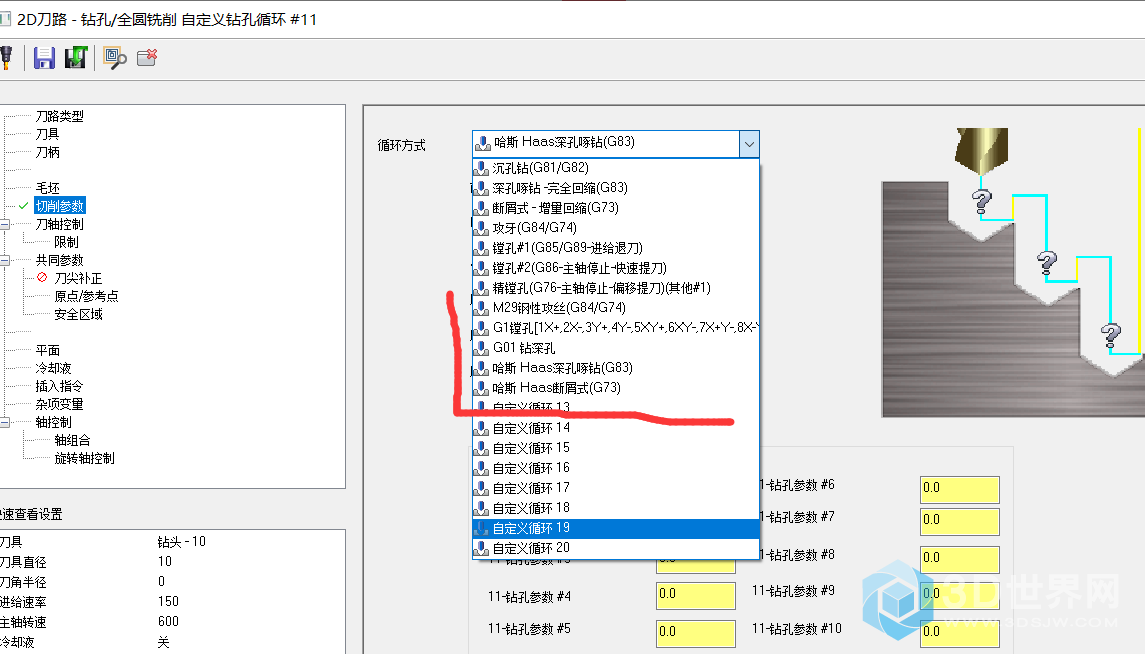Open 旋转轴控制 tree node
This screenshot has width=1145, height=654.
pos(85,458)
